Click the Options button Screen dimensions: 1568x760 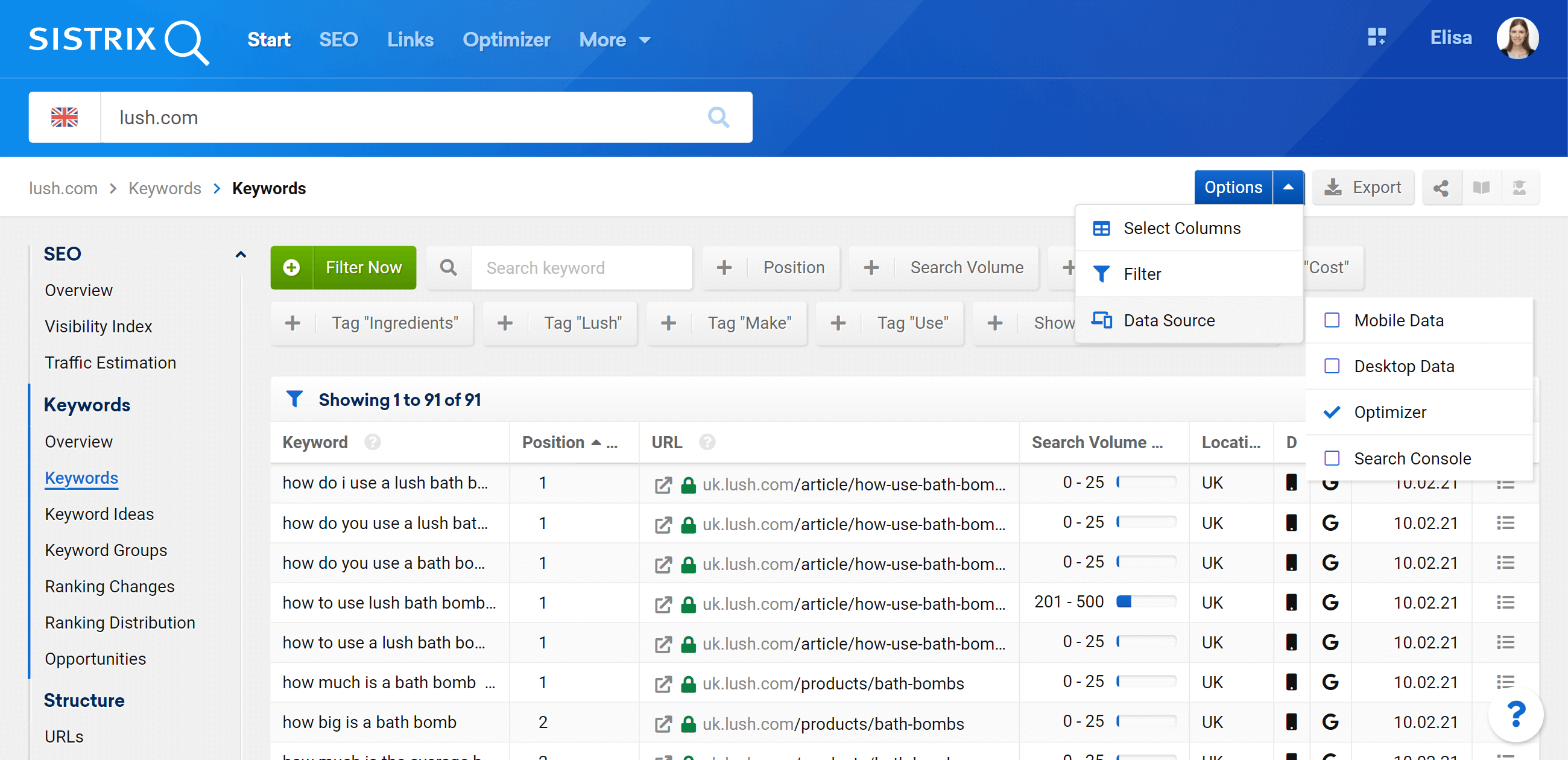coord(1233,188)
